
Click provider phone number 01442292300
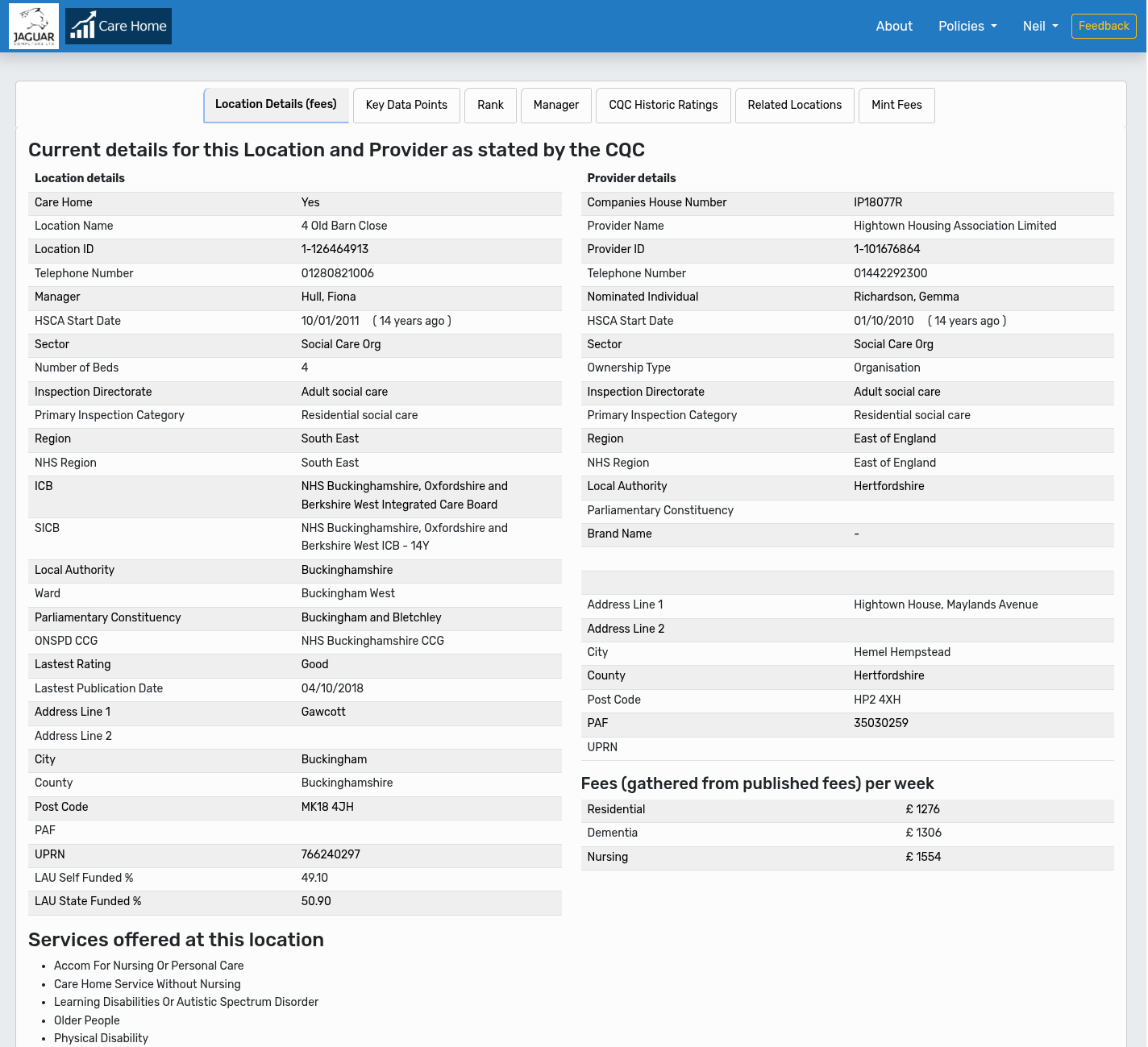(x=891, y=273)
